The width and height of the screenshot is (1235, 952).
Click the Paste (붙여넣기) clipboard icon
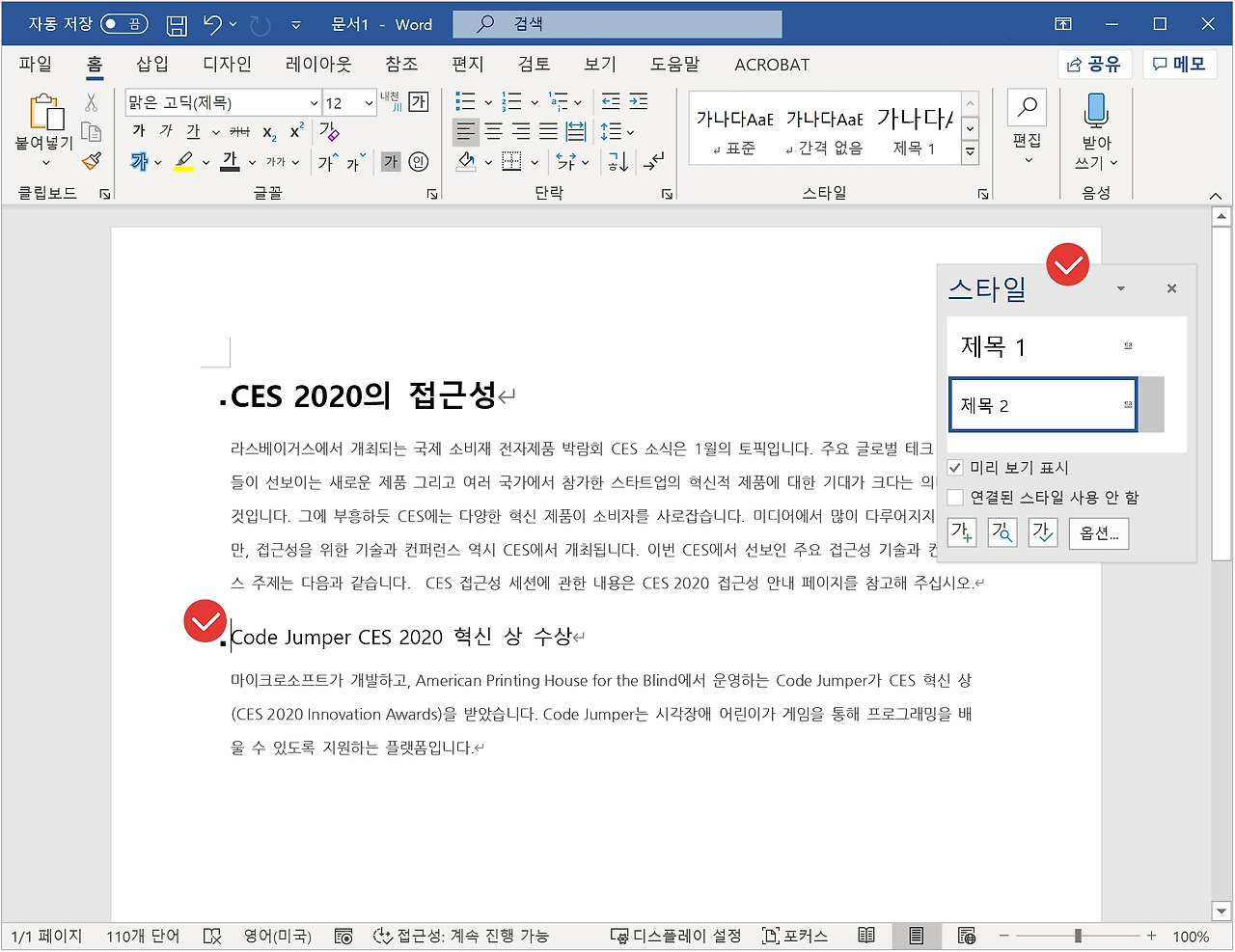45,113
